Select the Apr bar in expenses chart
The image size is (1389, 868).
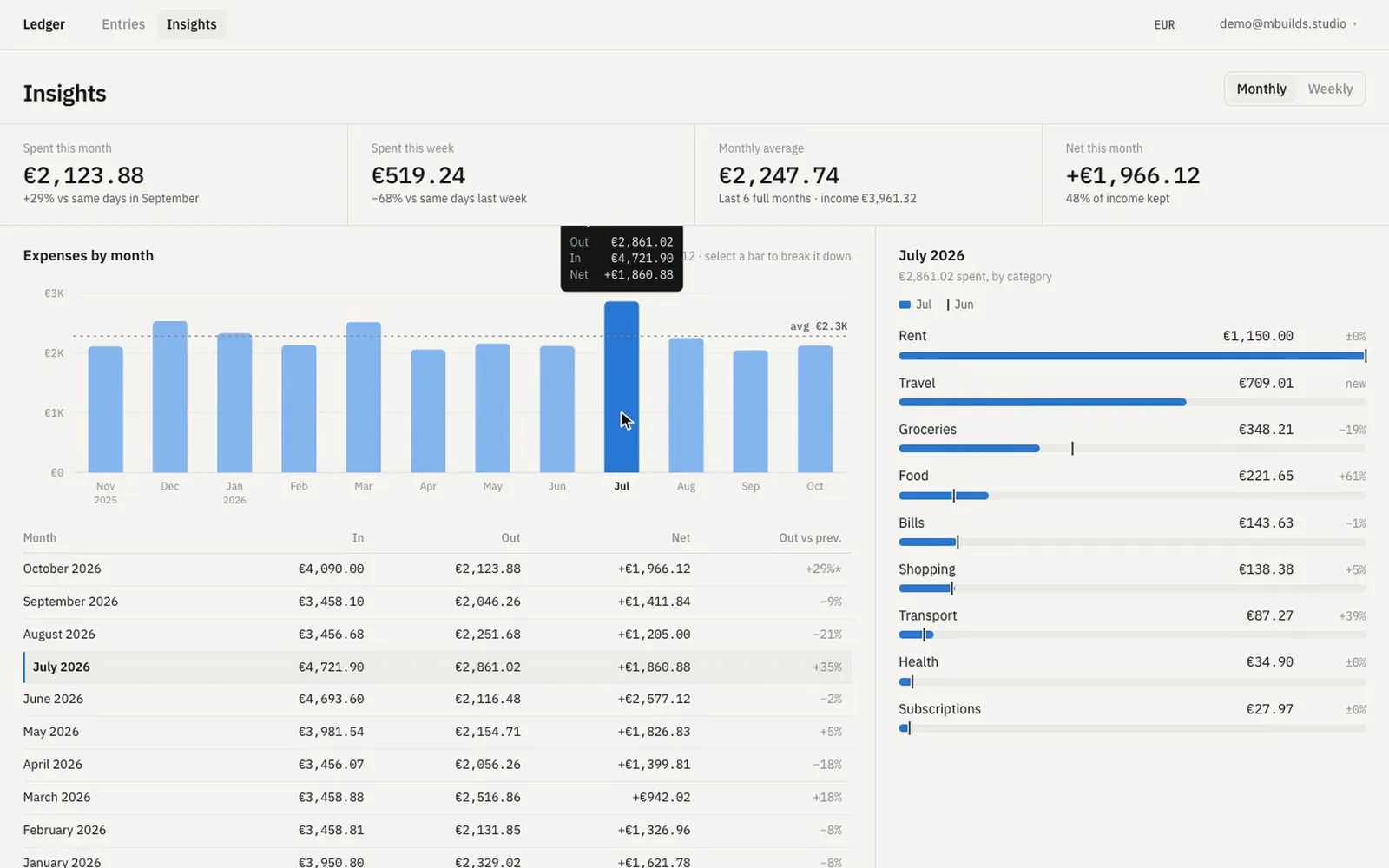(x=428, y=411)
